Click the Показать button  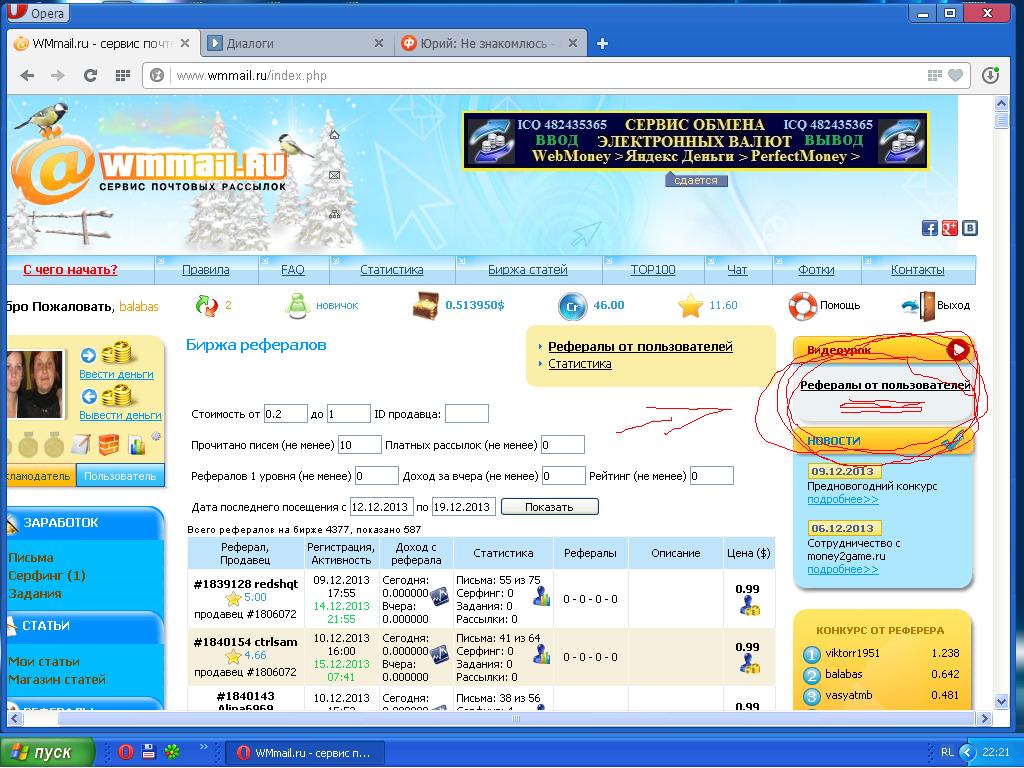click(549, 507)
